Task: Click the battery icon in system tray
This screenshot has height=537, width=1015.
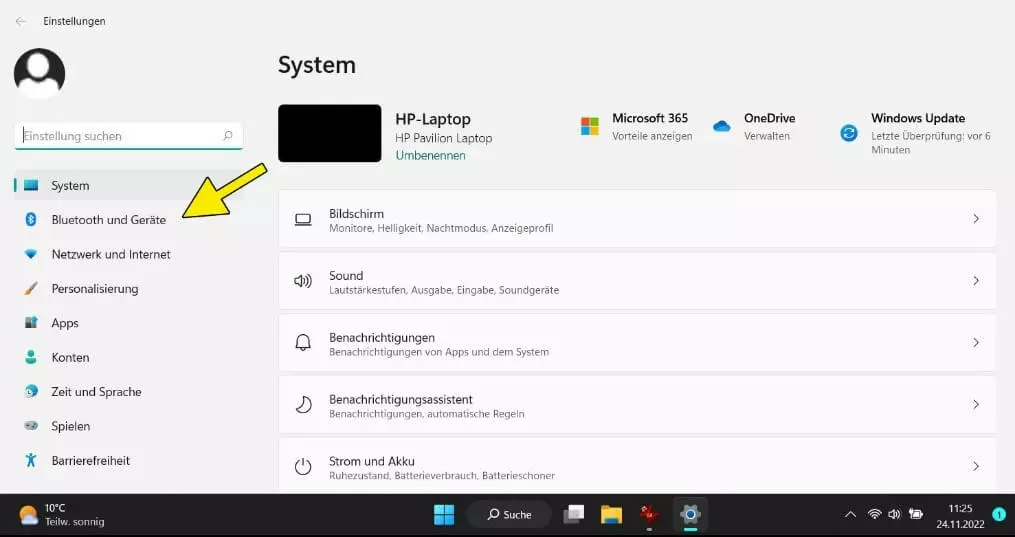Action: coord(915,514)
